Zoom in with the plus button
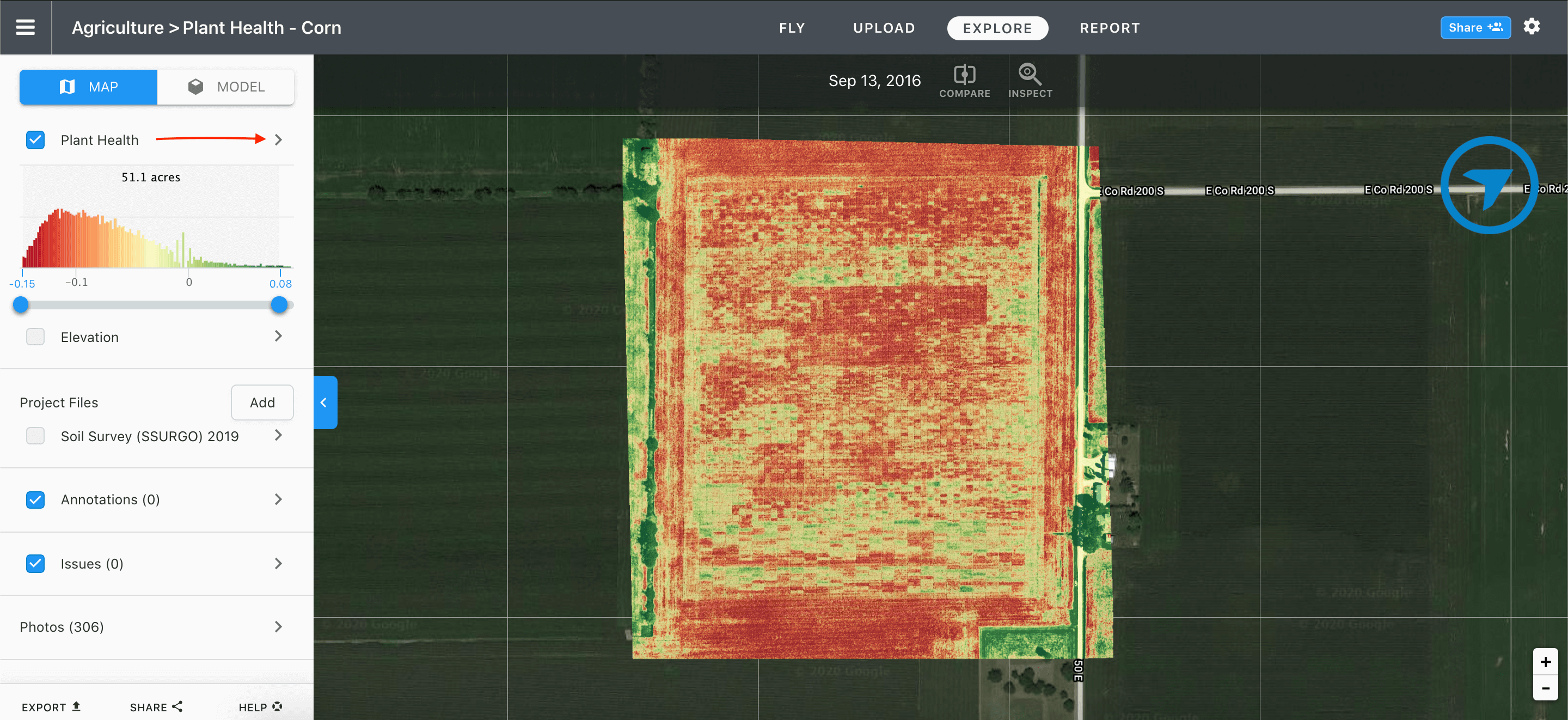Viewport: 1568px width, 720px height. (1545, 662)
